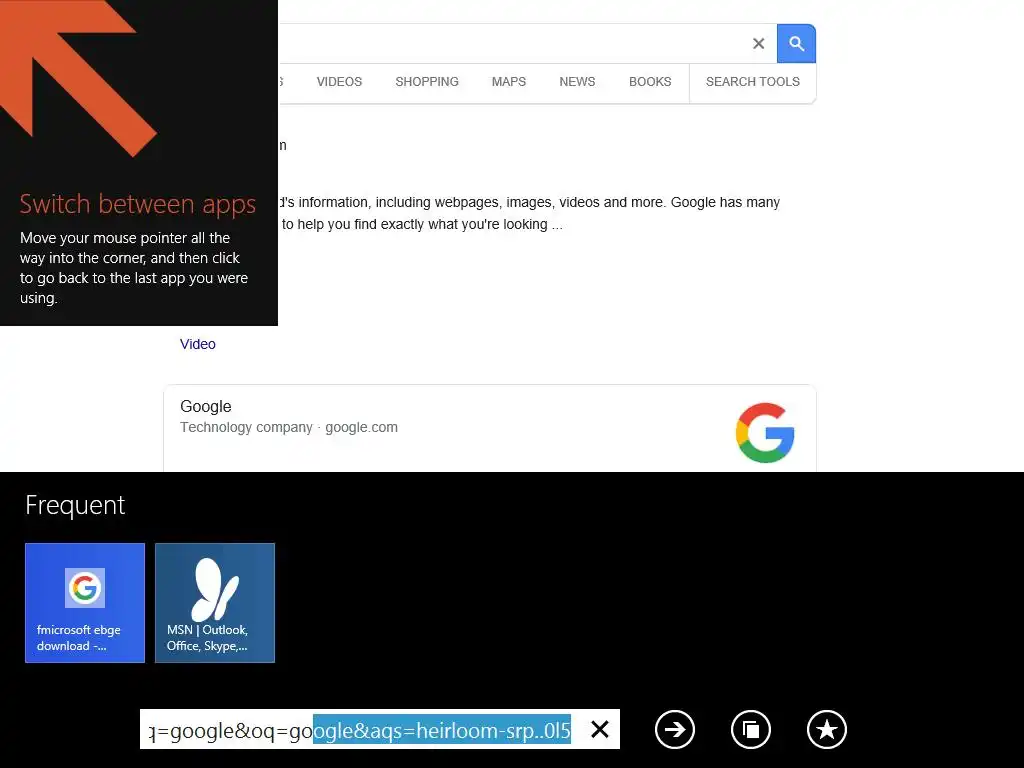The image size is (1024, 768).
Task: Open the Videos search tab
Action: [339, 82]
